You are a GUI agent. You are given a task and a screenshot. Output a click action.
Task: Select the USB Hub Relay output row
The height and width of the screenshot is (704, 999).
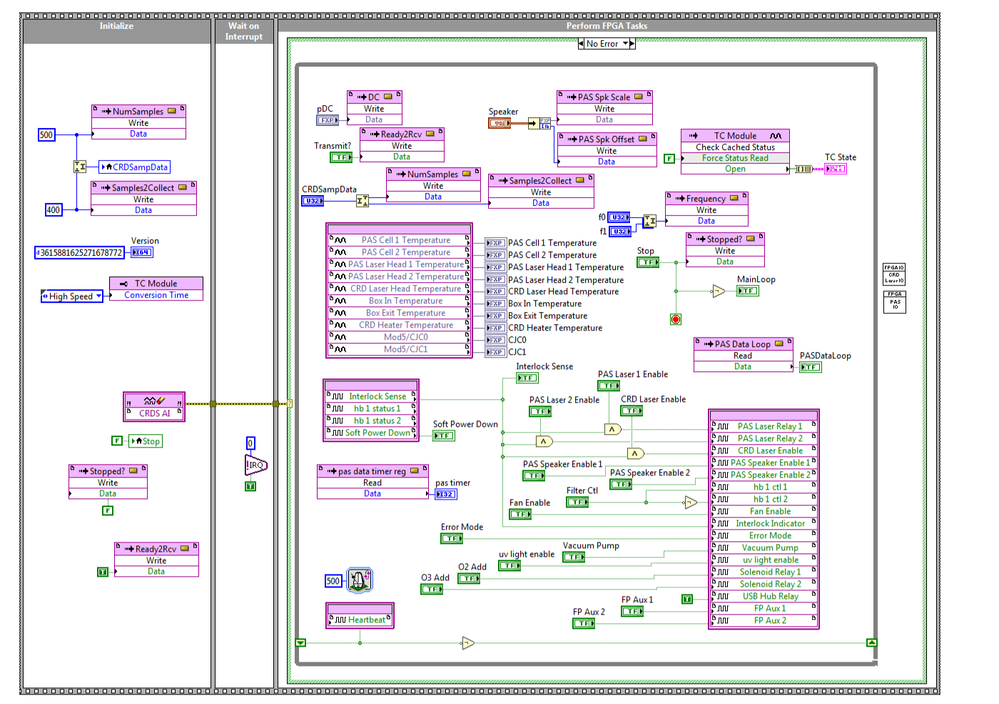click(763, 596)
